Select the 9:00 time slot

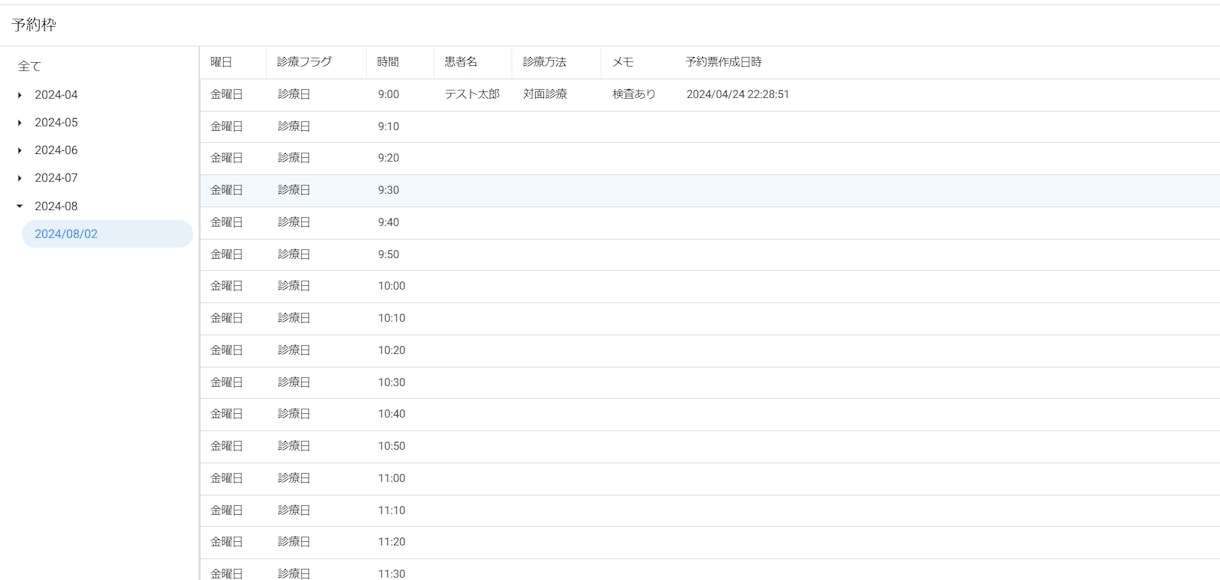click(388, 94)
